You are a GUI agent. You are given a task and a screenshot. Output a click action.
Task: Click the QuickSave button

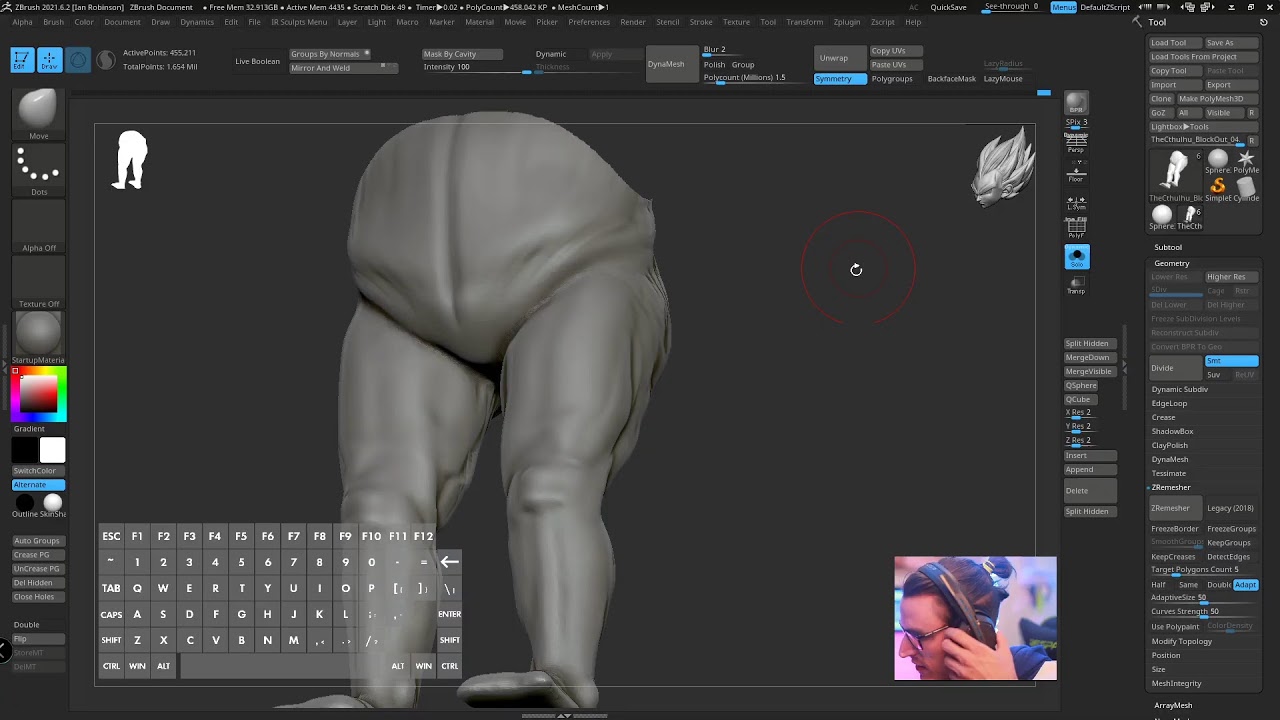[948, 7]
